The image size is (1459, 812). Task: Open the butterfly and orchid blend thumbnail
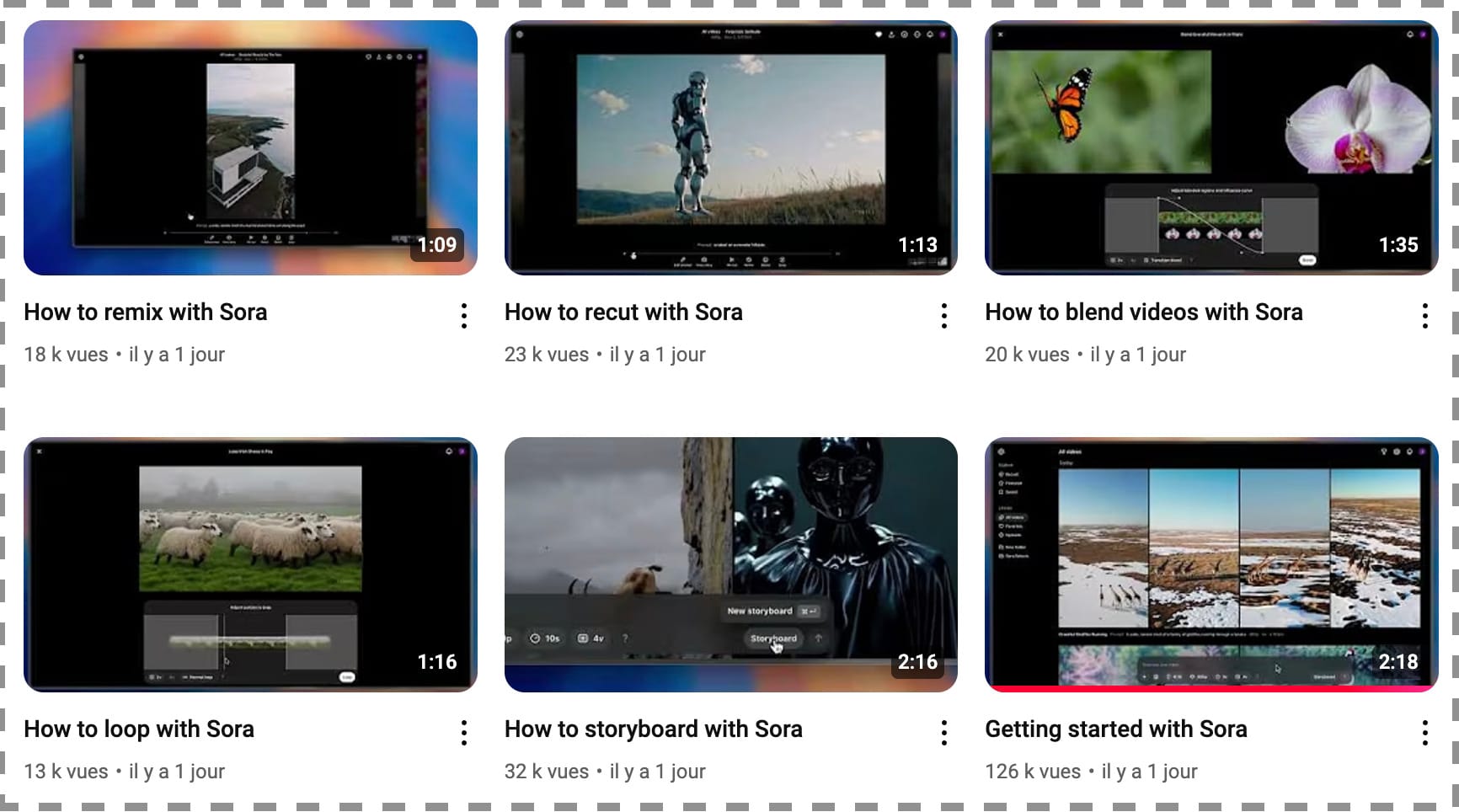[x=1211, y=147]
